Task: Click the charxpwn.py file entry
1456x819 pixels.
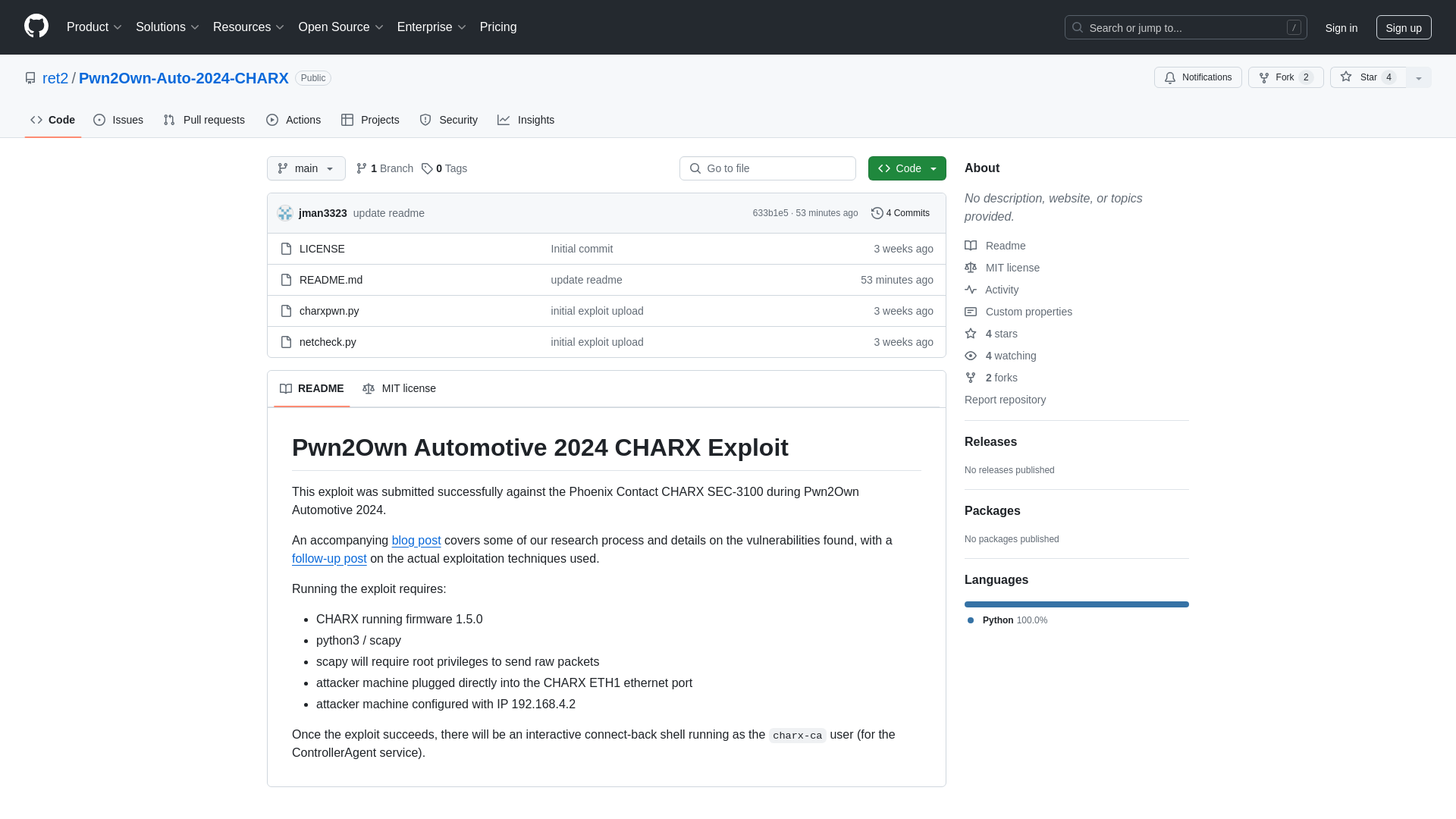Action: tap(329, 311)
